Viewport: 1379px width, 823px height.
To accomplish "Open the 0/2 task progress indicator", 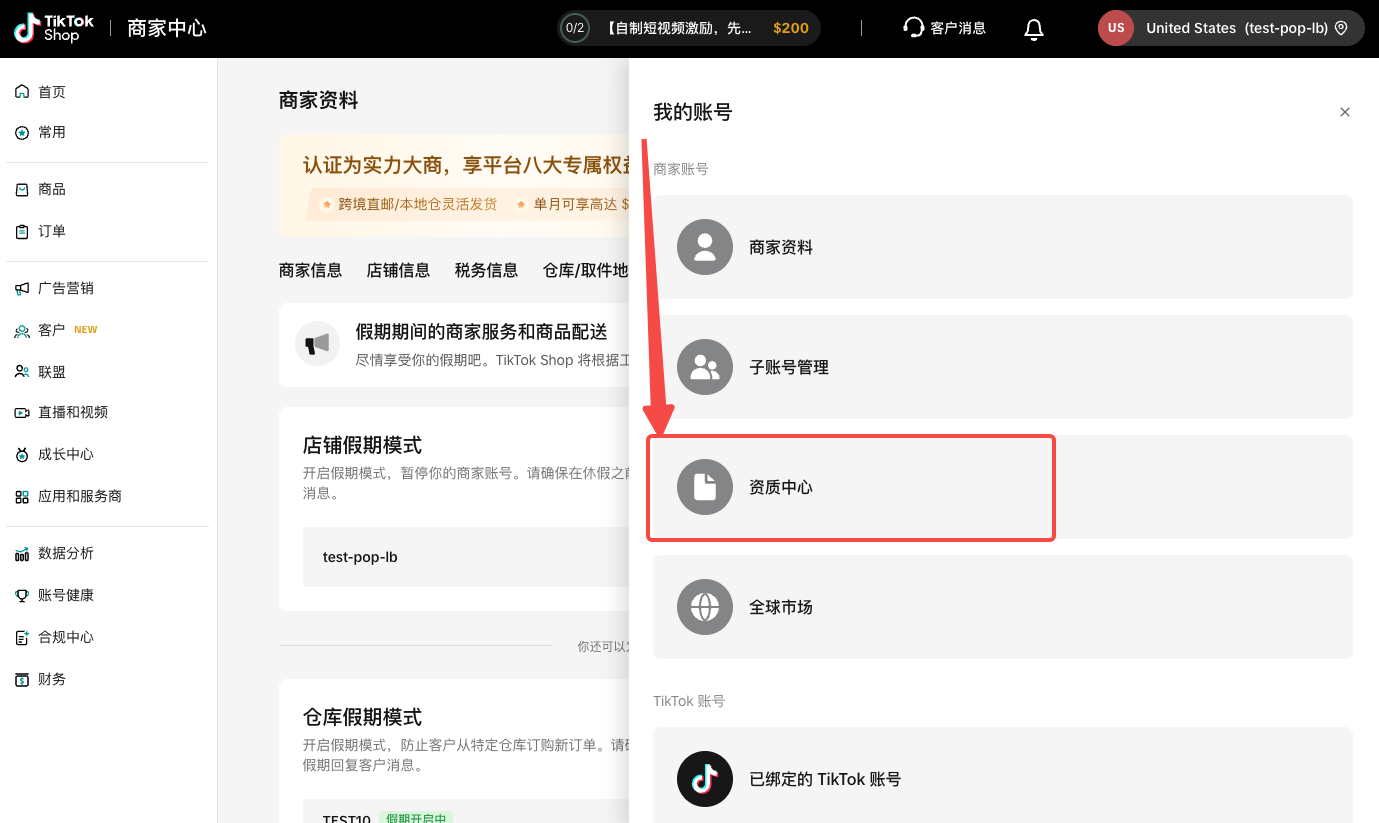I will pos(575,28).
